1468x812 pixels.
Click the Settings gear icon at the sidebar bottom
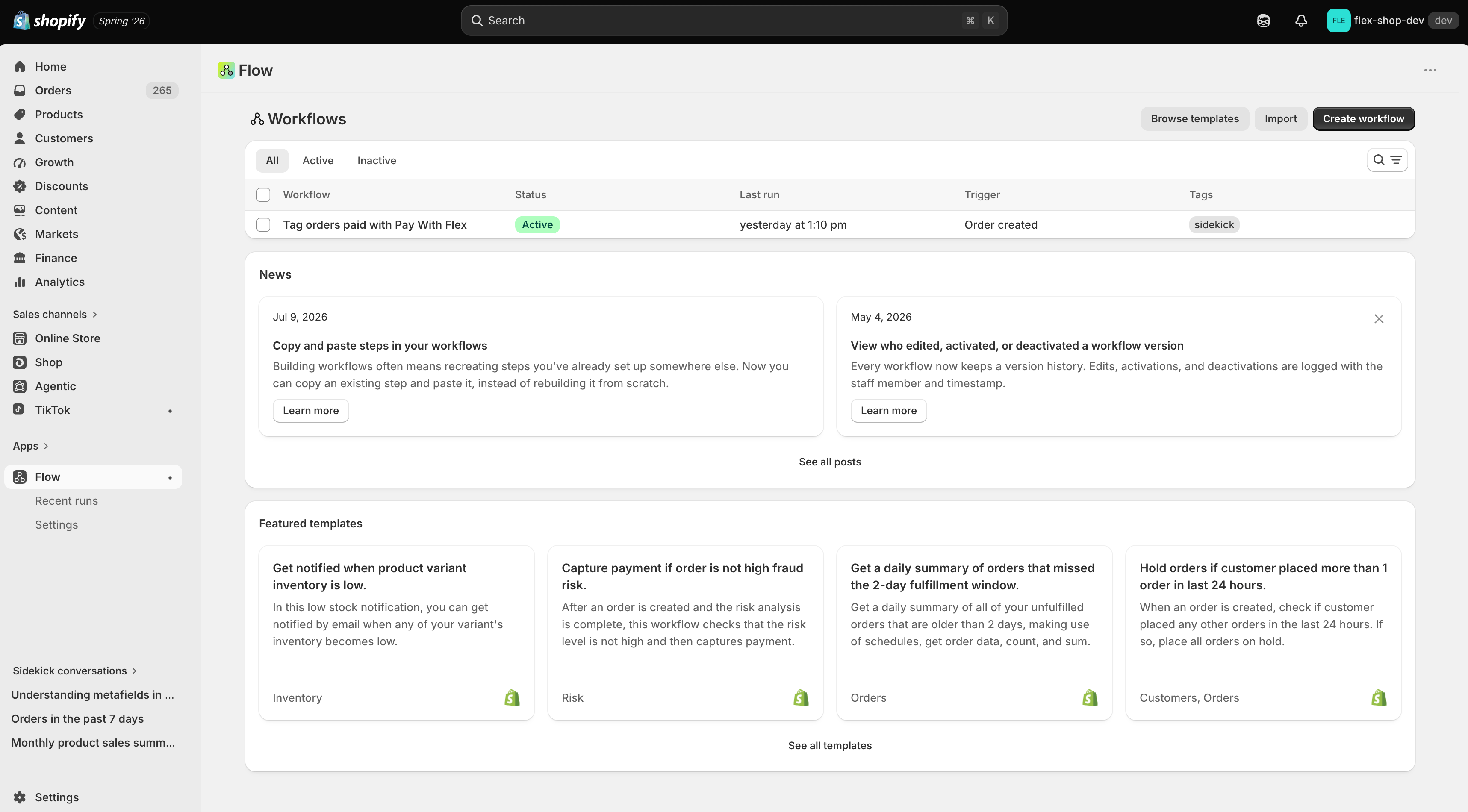[x=20, y=797]
